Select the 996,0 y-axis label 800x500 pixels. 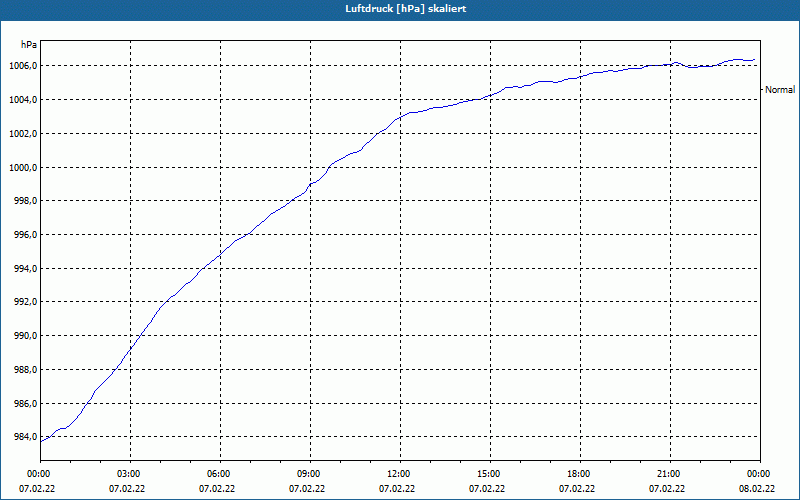(25, 235)
